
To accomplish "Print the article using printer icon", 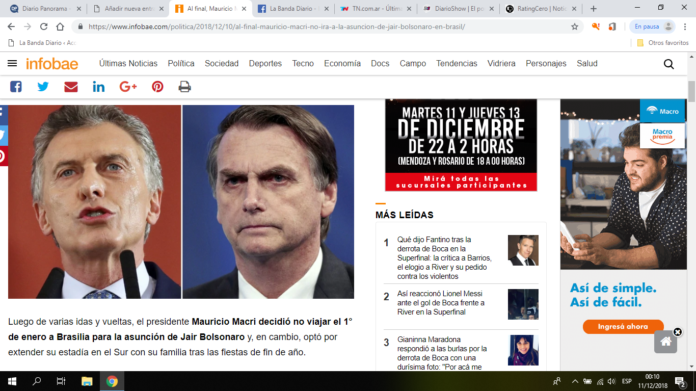I will 185,87.
